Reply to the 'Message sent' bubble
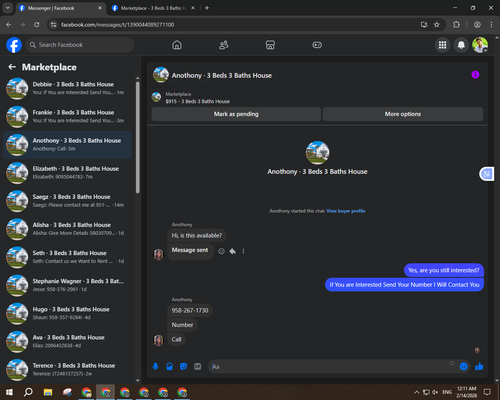This screenshot has width=500, height=400. pyautogui.click(x=233, y=251)
